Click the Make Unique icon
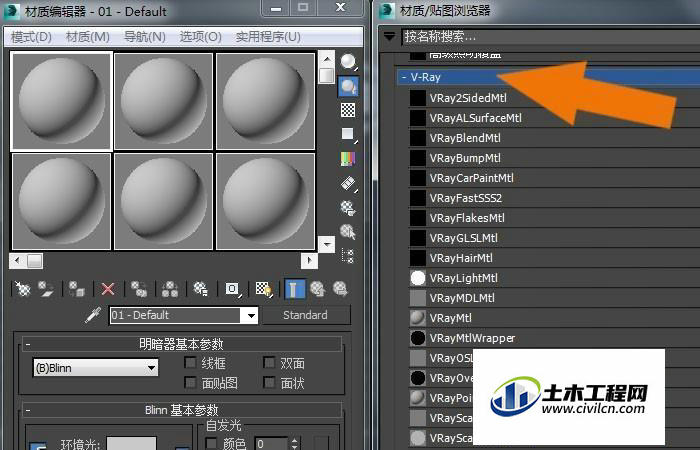700x450 pixels. [170, 289]
